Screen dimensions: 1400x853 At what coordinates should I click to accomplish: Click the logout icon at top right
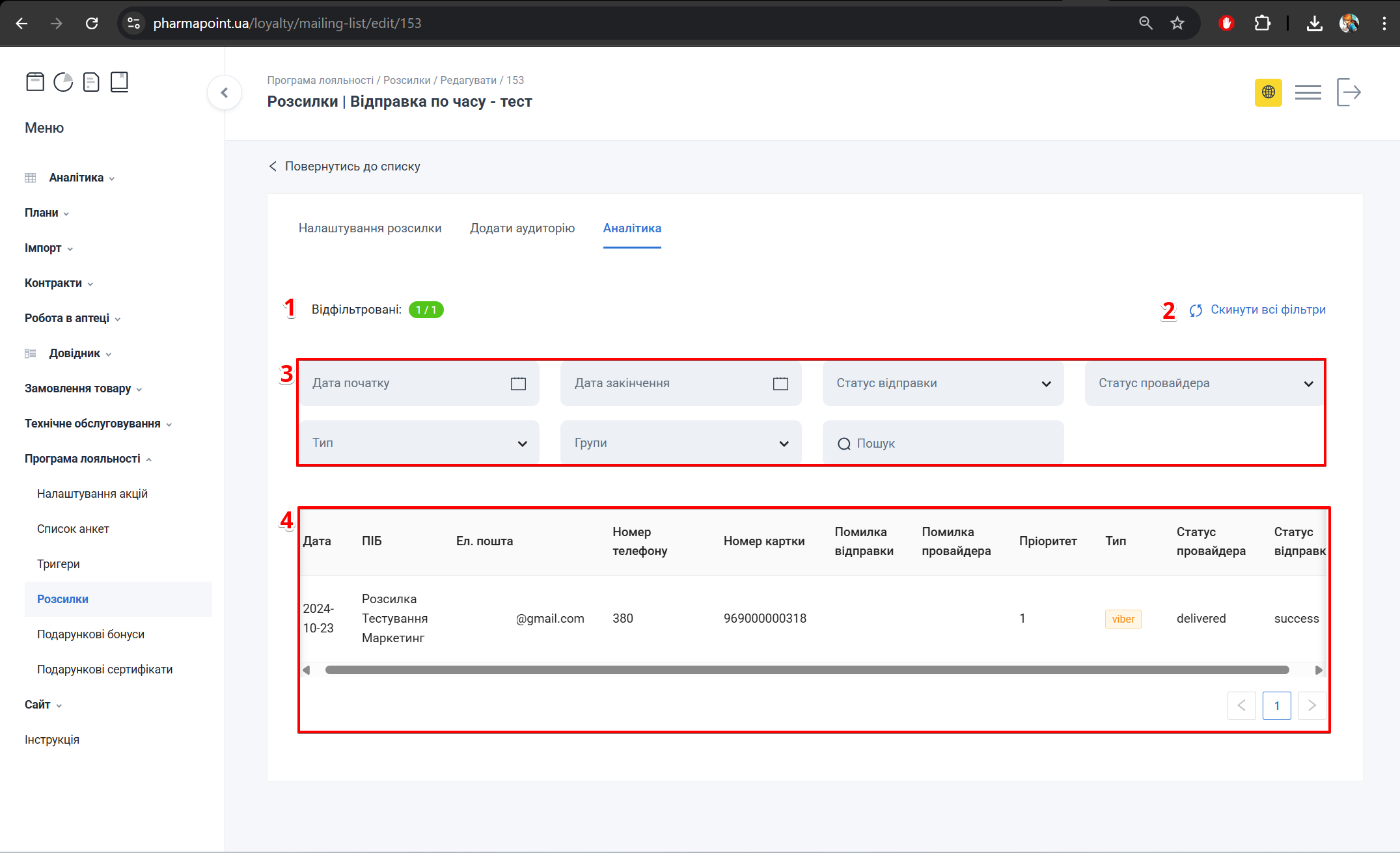[1348, 92]
